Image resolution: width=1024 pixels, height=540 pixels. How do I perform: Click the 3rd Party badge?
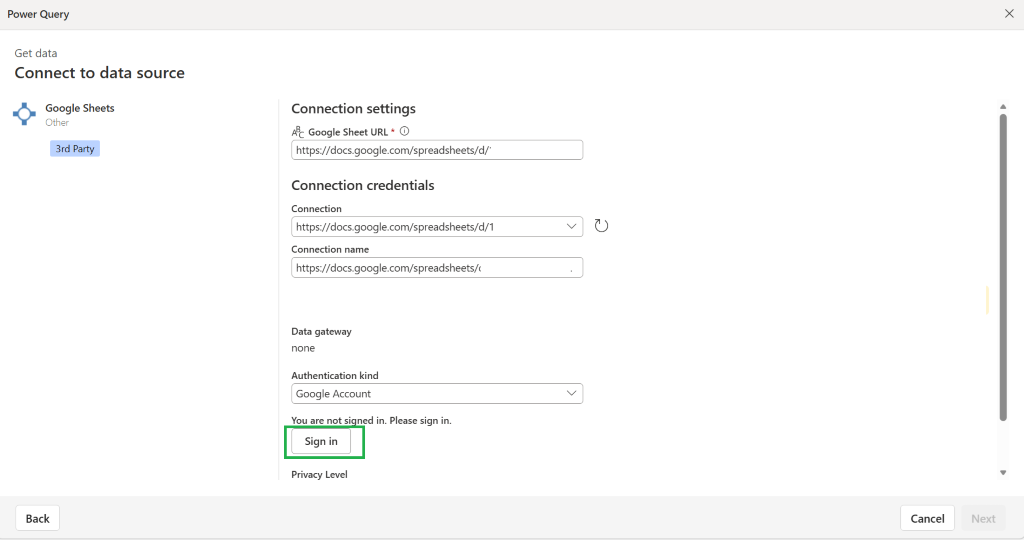[x=75, y=149]
